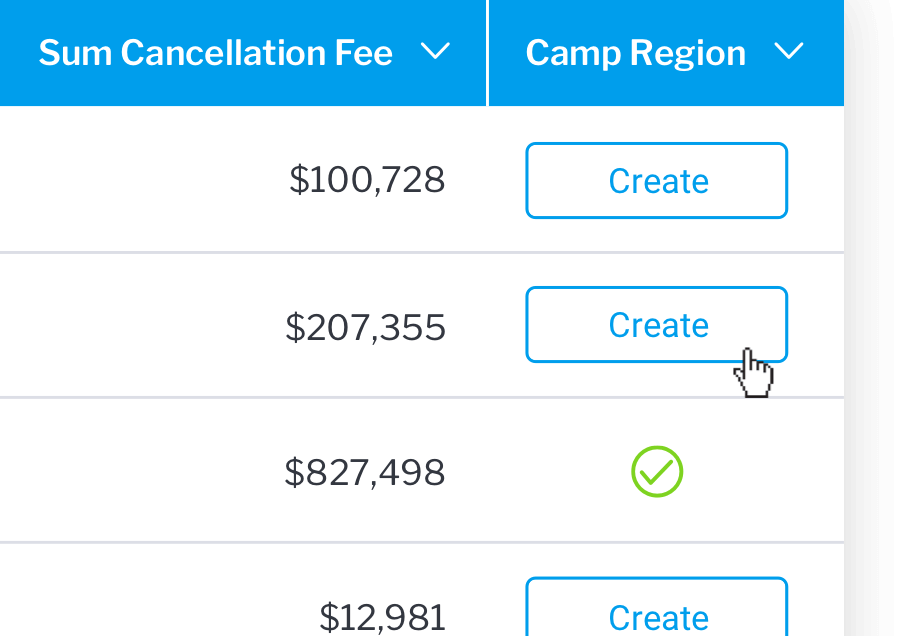Click the Sum Cancellation Fee header label
Image resolution: width=902 pixels, height=636 pixels.
tap(216, 53)
